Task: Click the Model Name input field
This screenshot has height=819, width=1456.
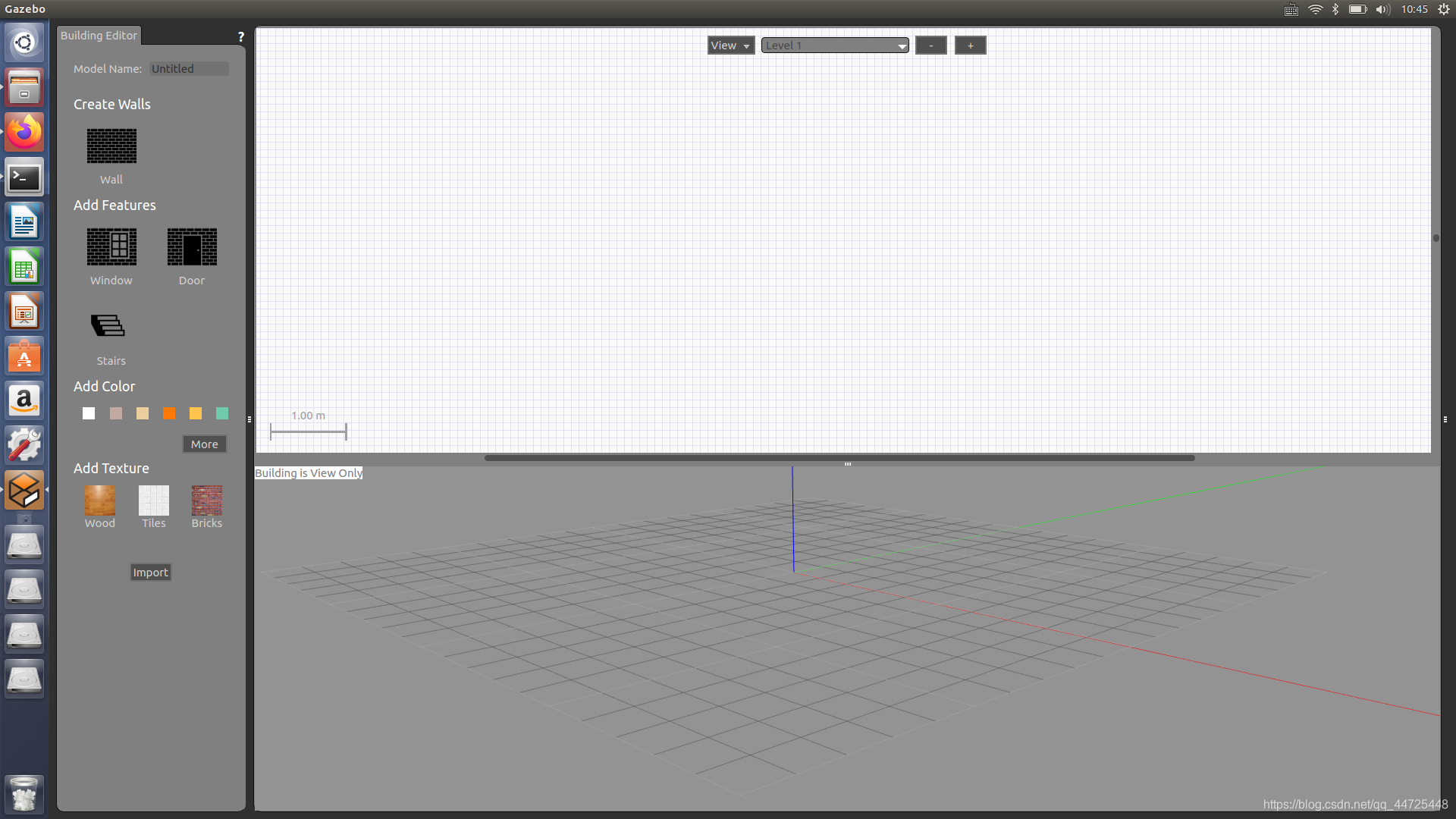Action: click(x=189, y=68)
